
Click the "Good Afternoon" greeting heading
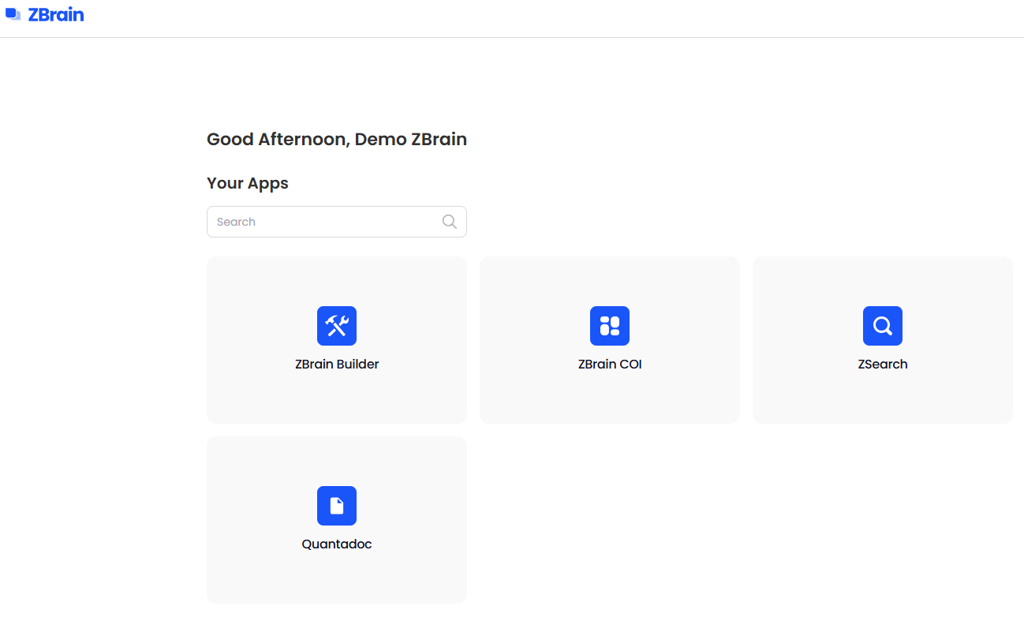click(x=277, y=139)
